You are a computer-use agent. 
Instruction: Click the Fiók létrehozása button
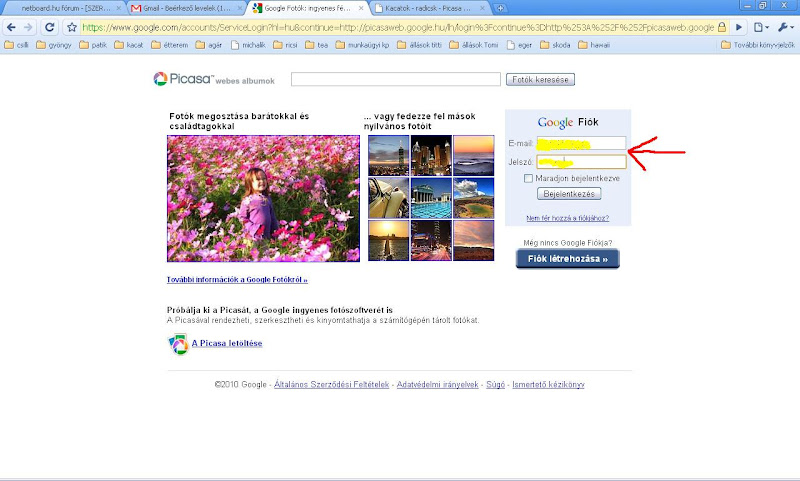tap(568, 259)
